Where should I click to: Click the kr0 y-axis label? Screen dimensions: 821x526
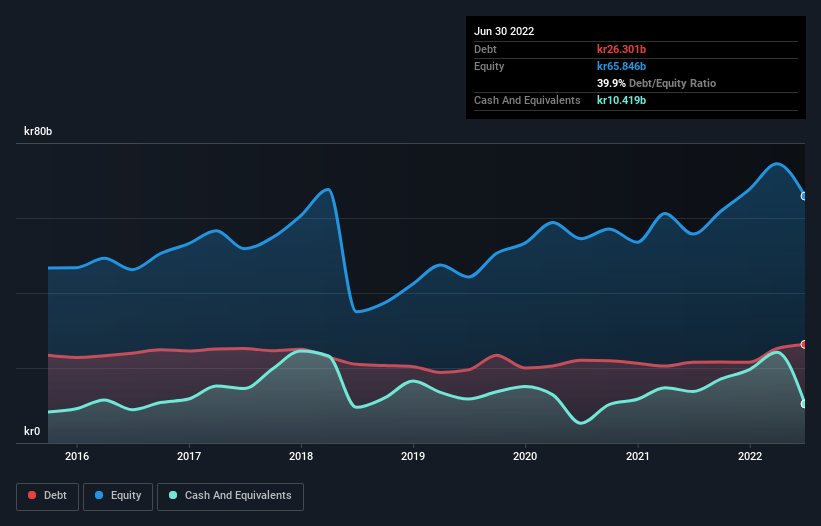click(x=32, y=431)
